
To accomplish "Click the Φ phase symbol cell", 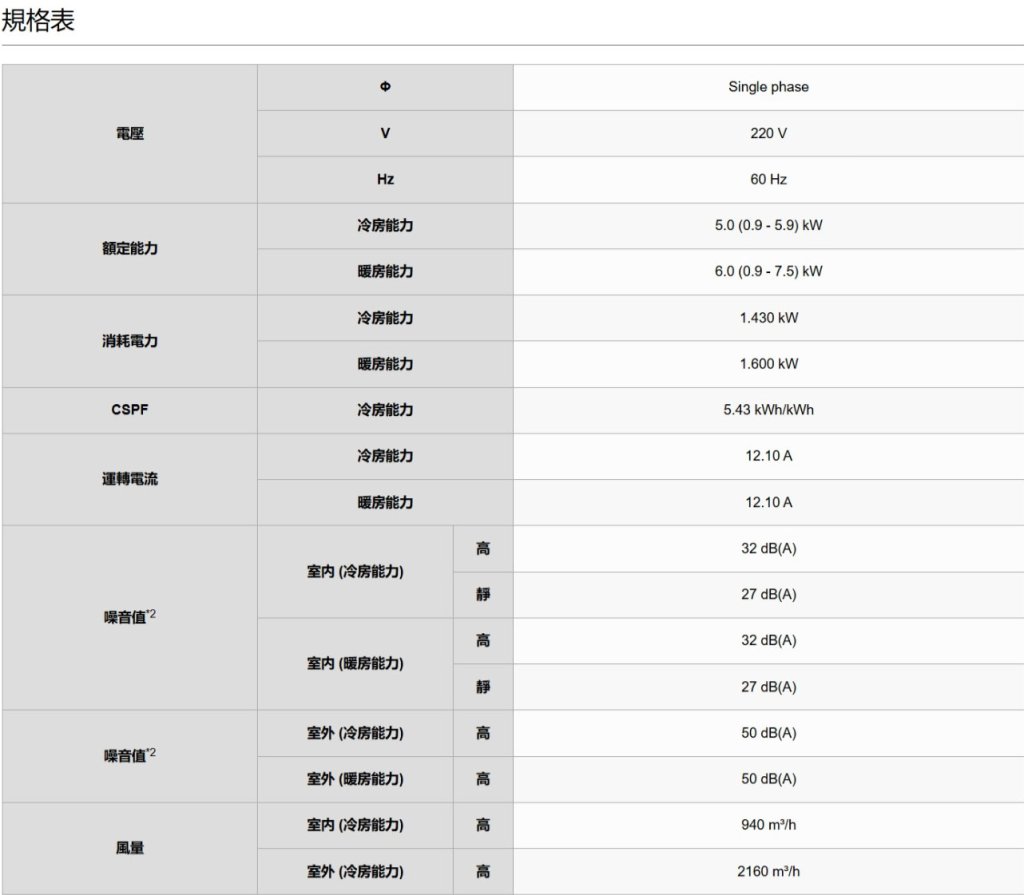I will tap(385, 87).
